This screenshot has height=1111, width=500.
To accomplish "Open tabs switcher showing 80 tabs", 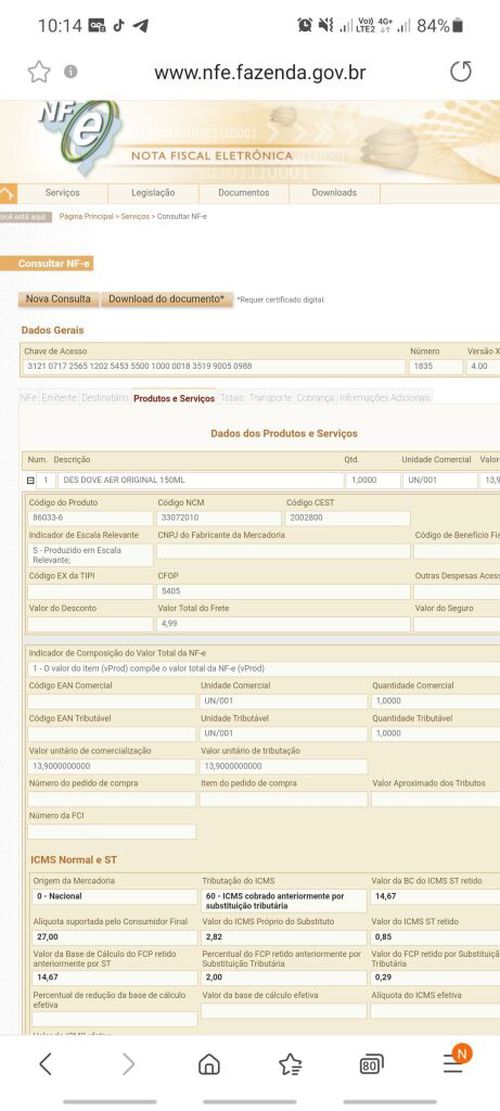I will tap(371, 1064).
